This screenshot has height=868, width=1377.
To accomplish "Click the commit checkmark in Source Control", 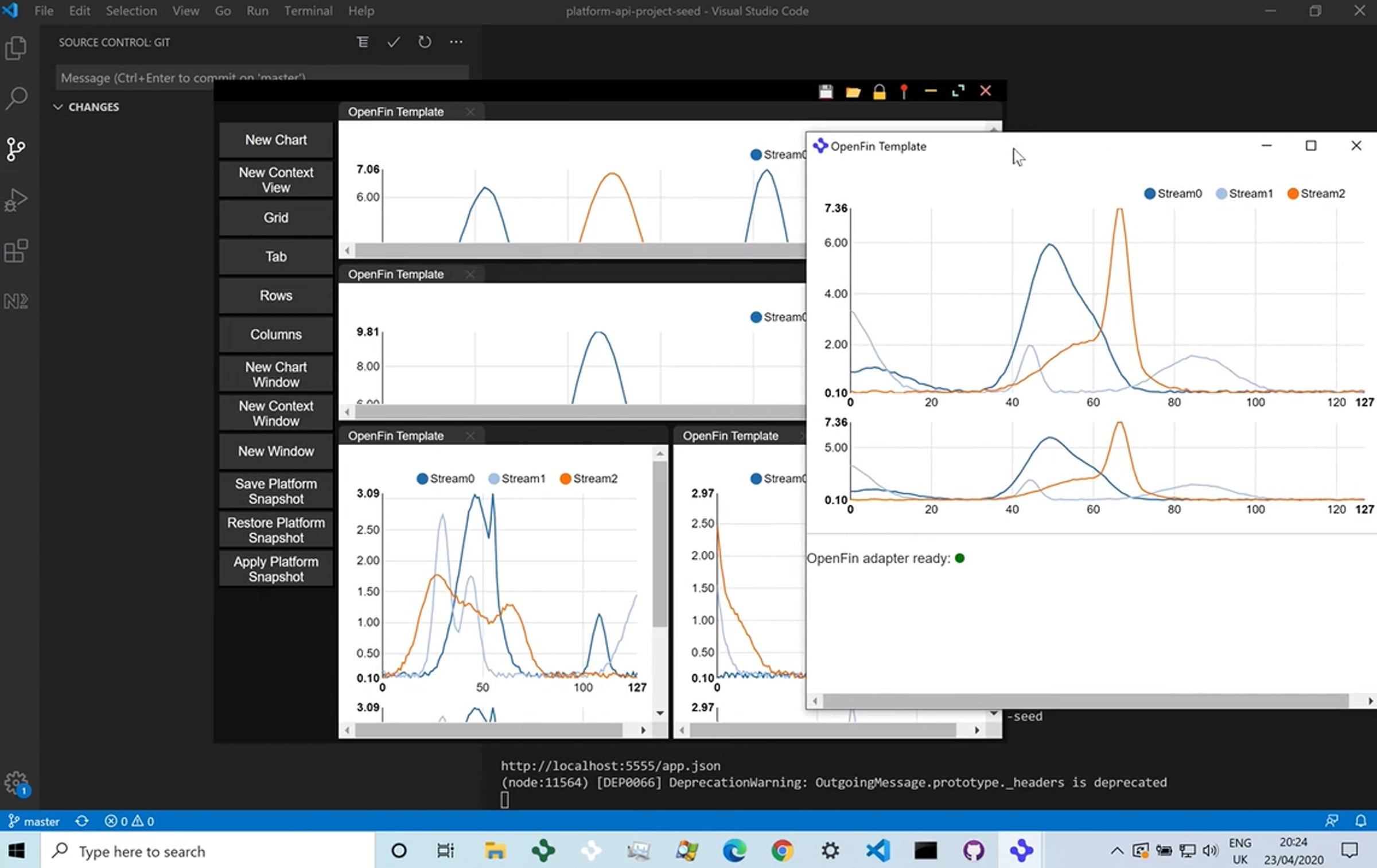I will (393, 42).
